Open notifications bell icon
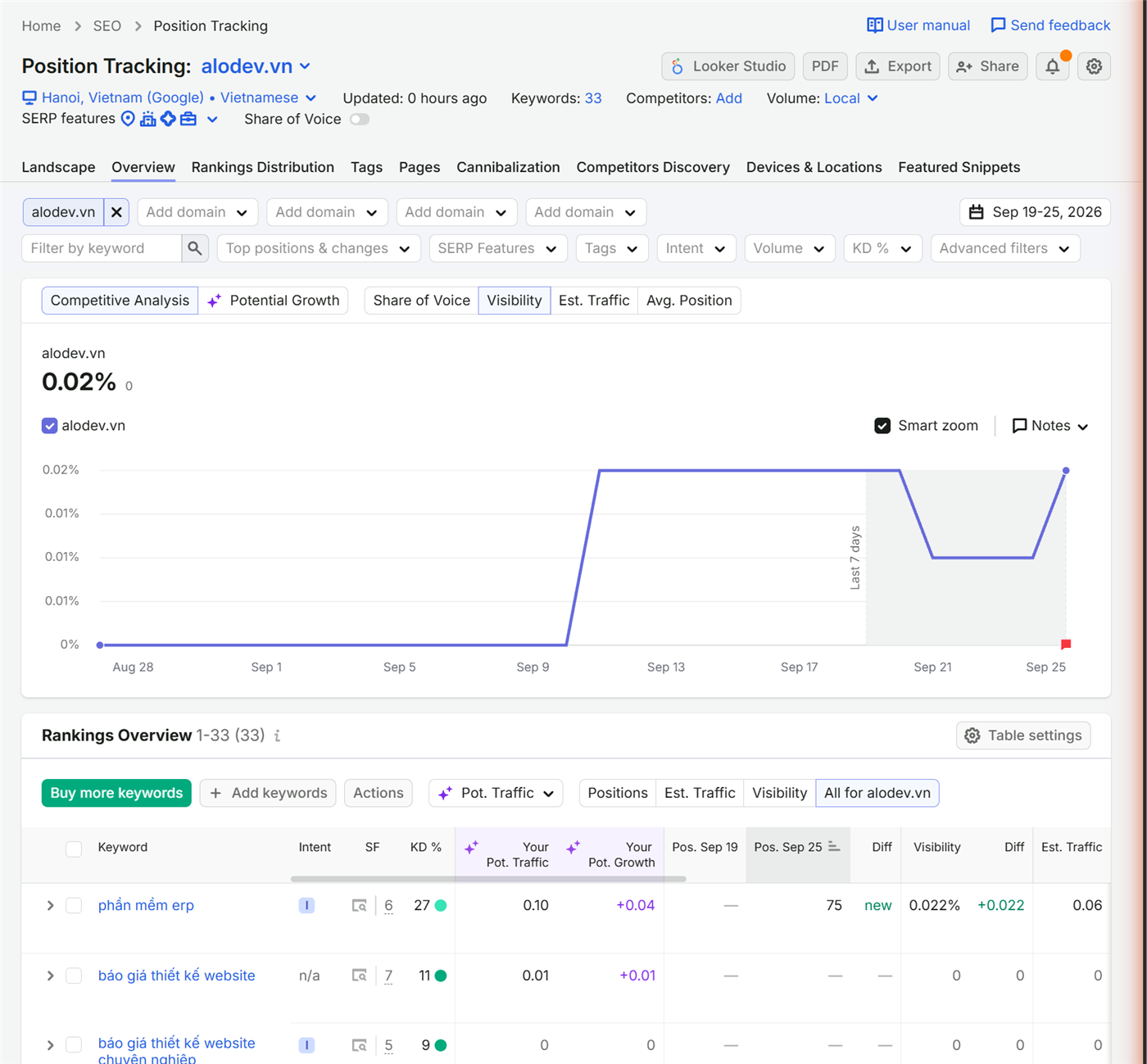1147x1064 pixels. (x=1053, y=66)
